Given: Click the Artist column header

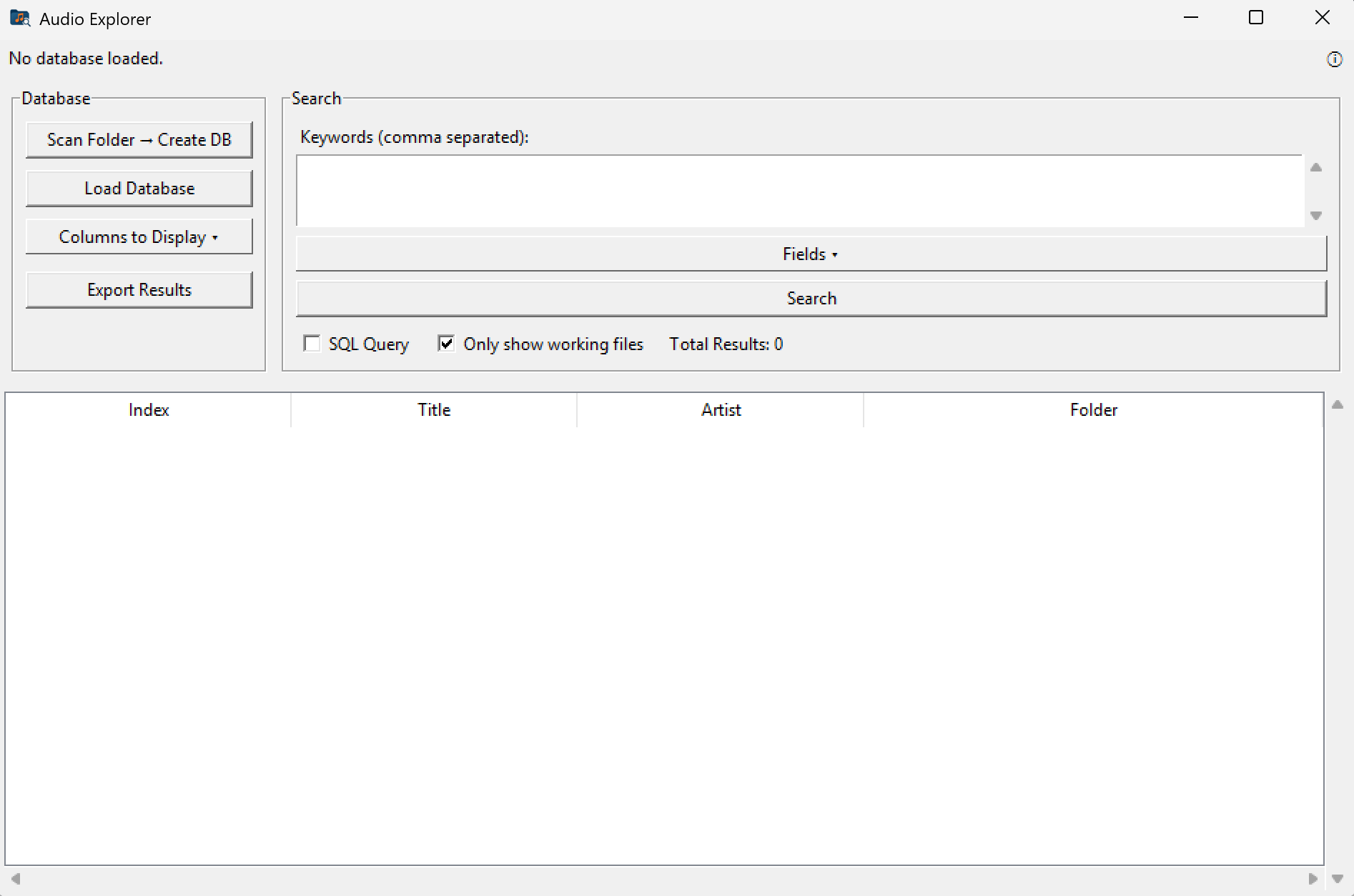Looking at the screenshot, I should coord(721,410).
